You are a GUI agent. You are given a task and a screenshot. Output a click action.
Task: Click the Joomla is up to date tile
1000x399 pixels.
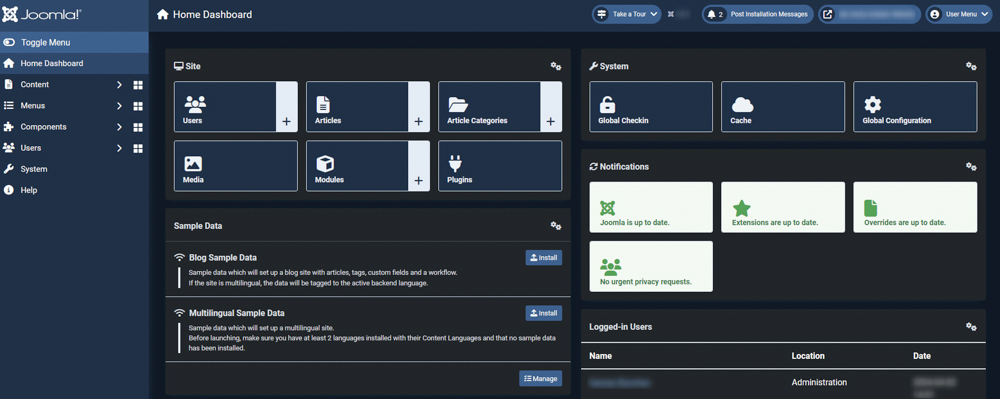pyautogui.click(x=651, y=207)
